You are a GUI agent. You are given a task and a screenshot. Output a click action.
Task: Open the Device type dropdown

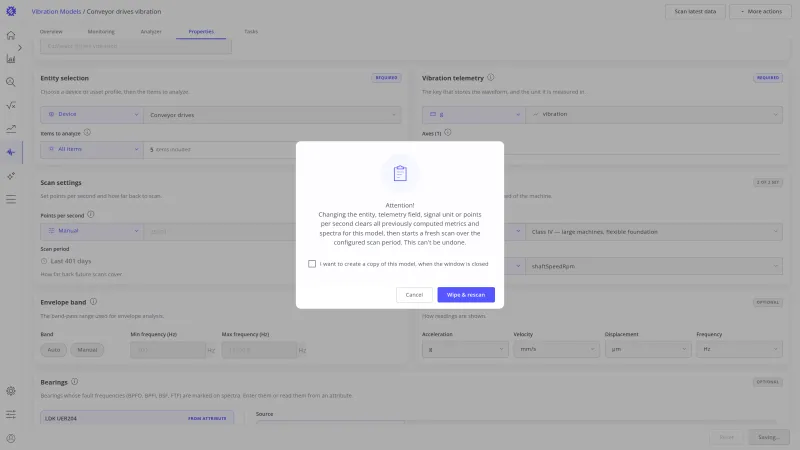(92, 114)
